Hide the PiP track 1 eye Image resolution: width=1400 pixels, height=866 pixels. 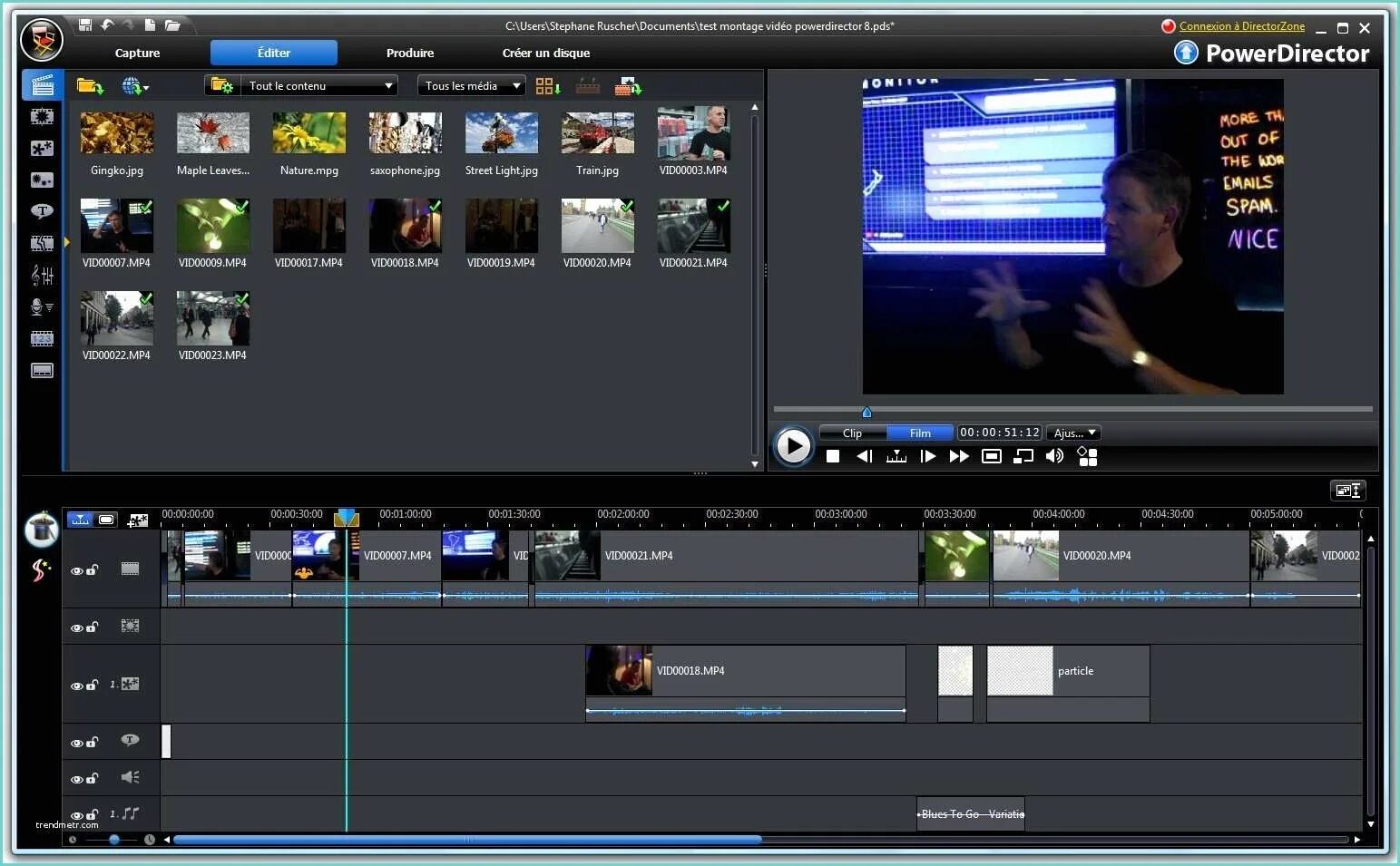tap(77, 686)
